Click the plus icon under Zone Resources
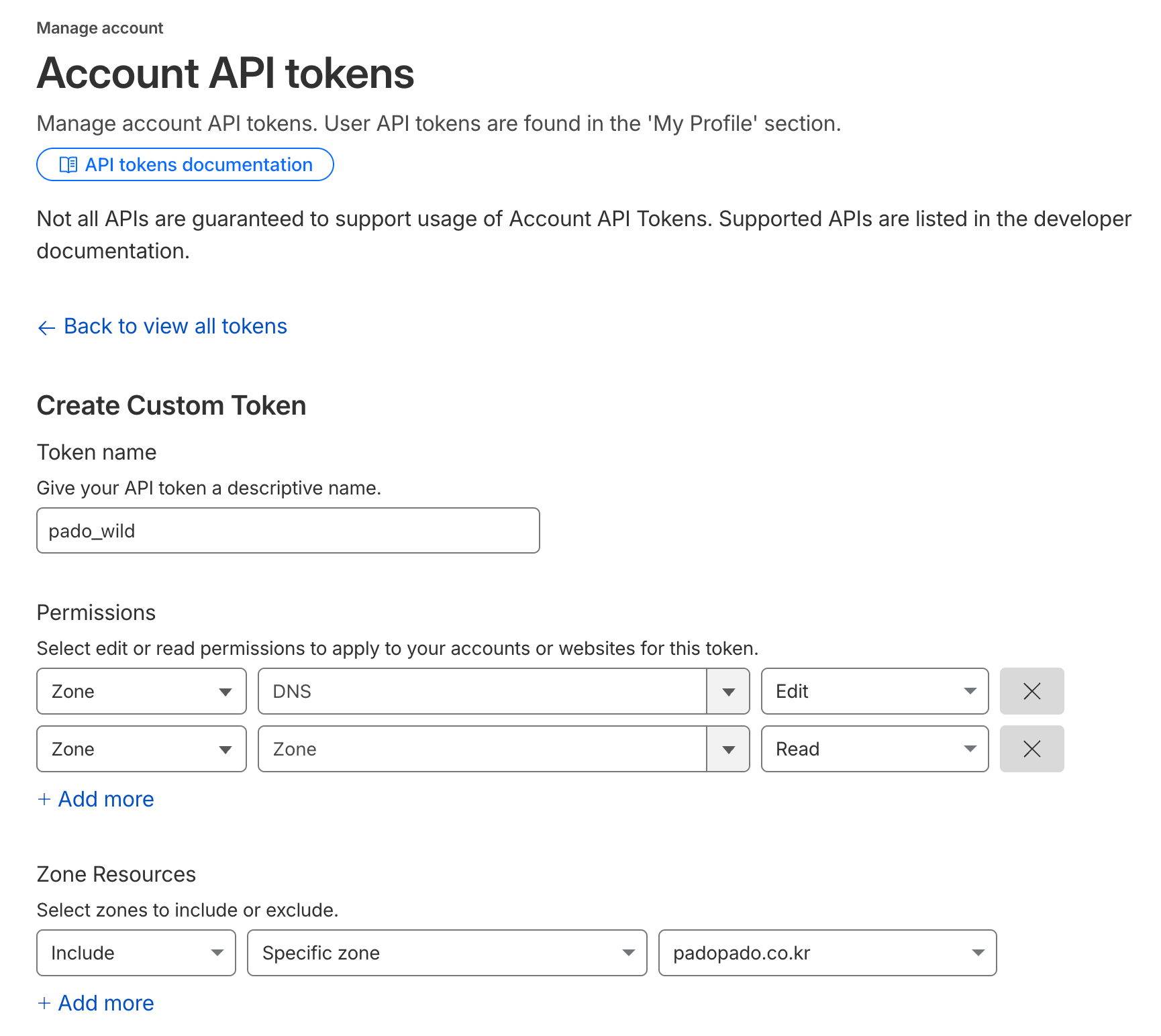The image size is (1161, 1036). (x=44, y=1003)
